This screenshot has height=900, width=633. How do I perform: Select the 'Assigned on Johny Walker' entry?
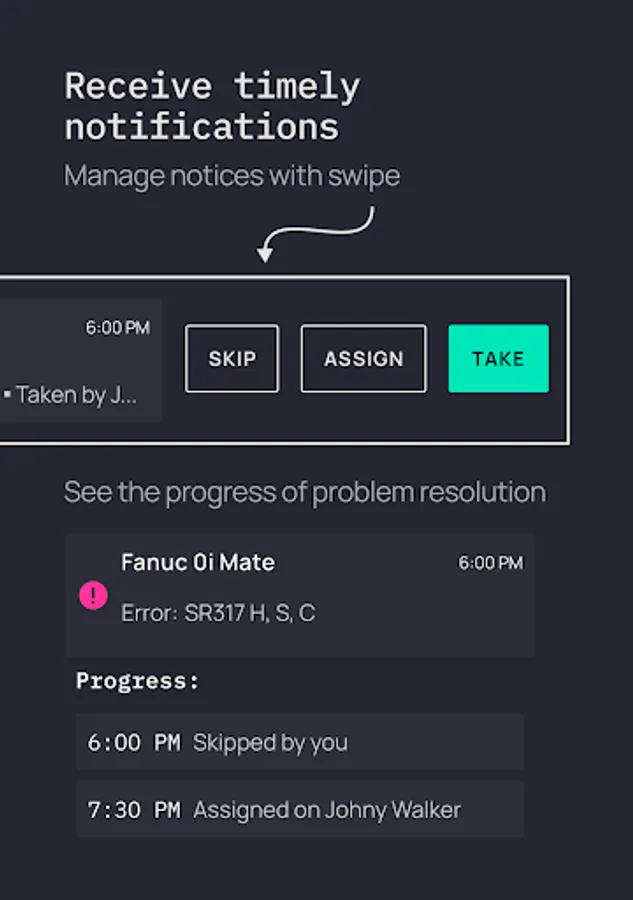pyautogui.click(x=327, y=810)
